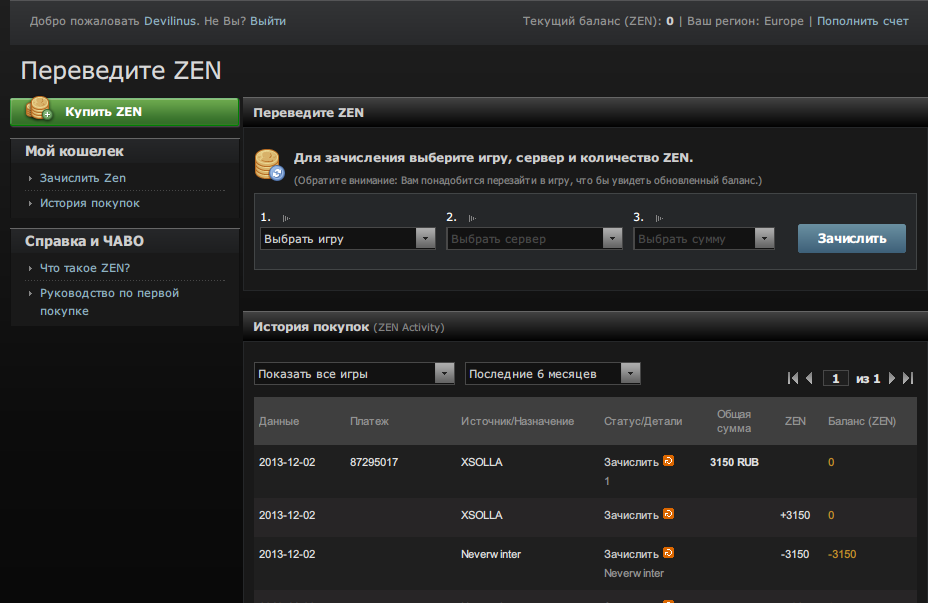The image size is (928, 603).
Task: Click orange status icon in +3150 ZEN row
Action: tap(668, 514)
